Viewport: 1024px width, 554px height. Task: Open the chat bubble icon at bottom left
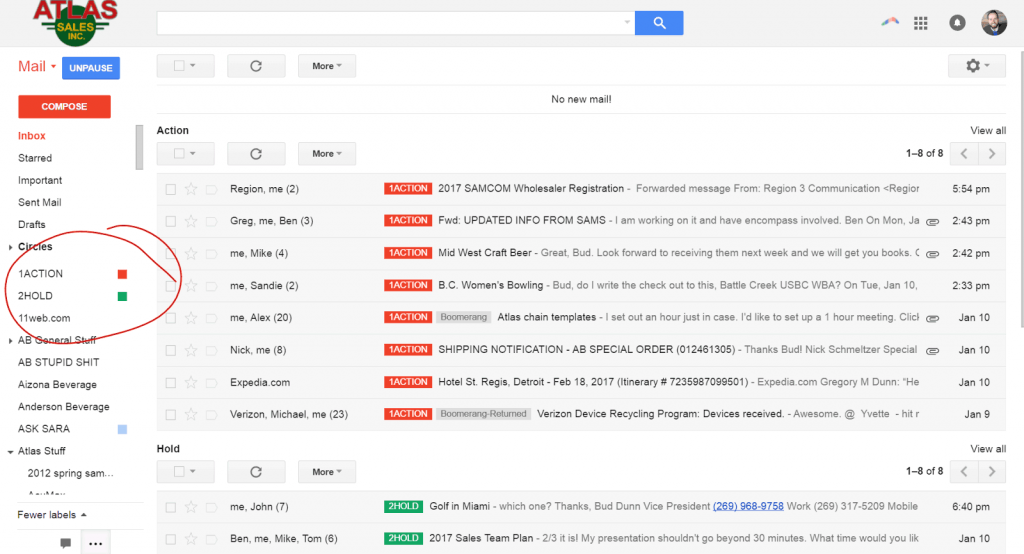click(x=65, y=543)
